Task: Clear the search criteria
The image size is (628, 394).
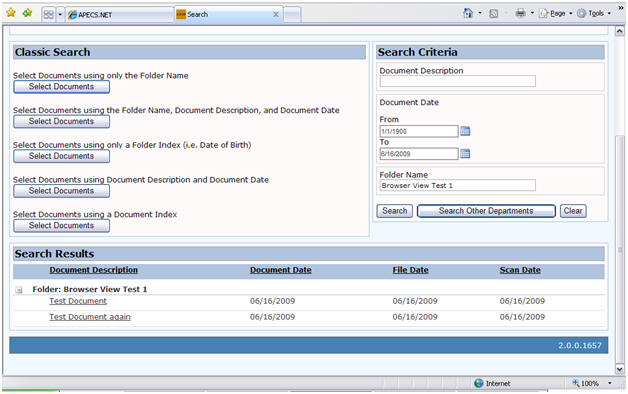Action: 573,211
